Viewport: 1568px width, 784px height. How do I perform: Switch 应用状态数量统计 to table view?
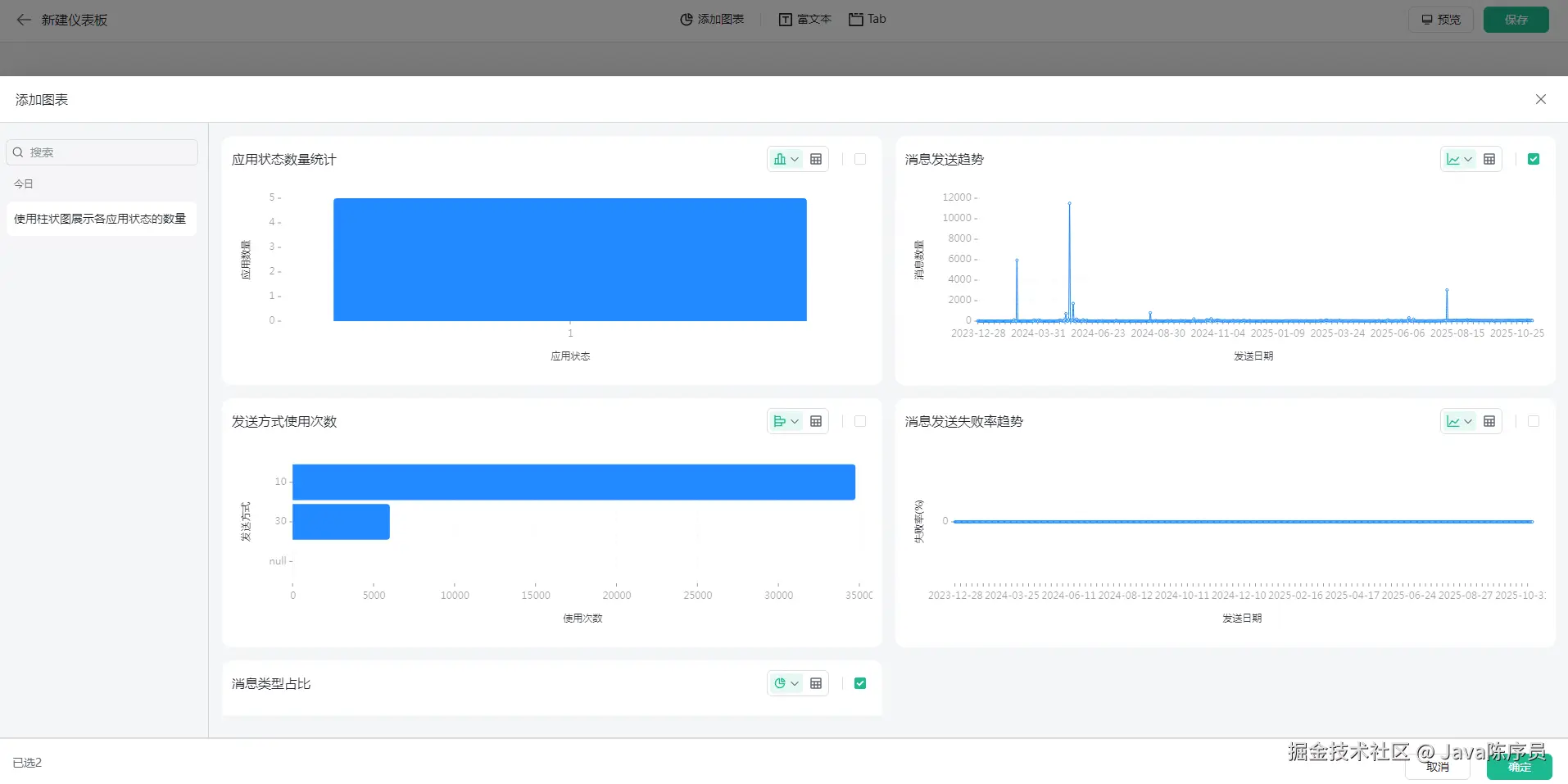click(816, 159)
